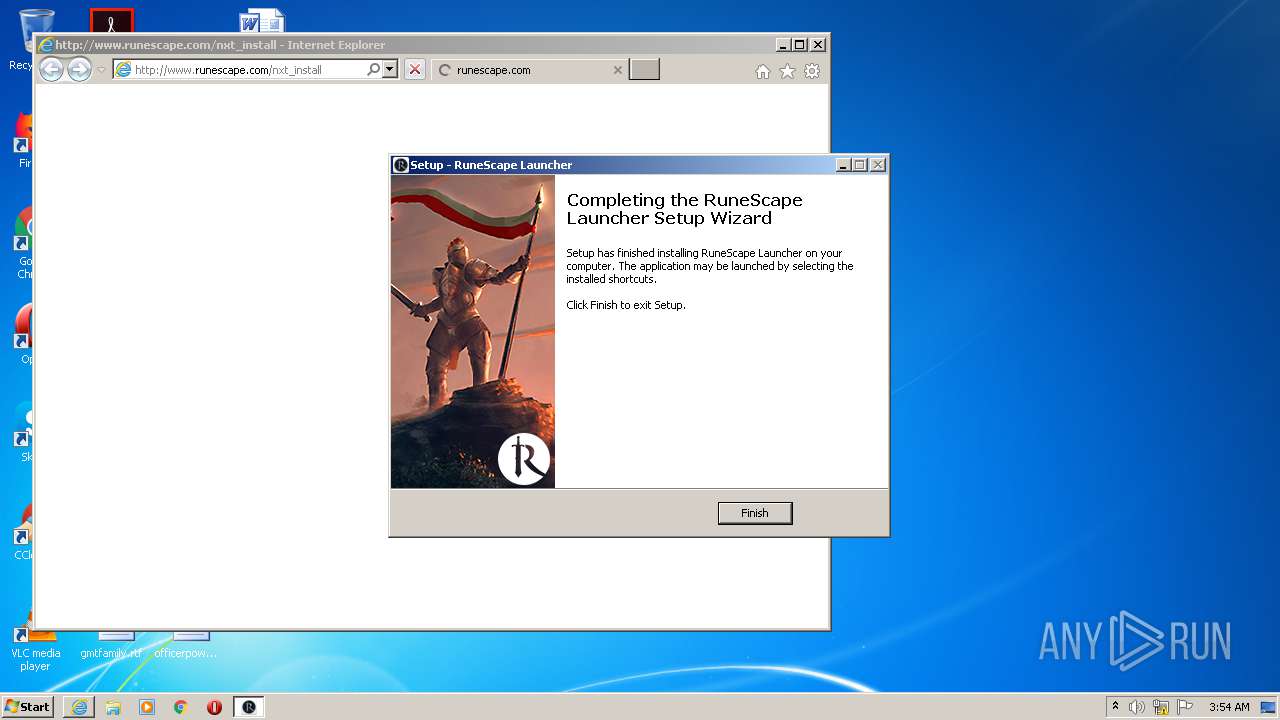Select the runescape.com browser tab
The height and width of the screenshot is (720, 1280).
[x=530, y=70]
